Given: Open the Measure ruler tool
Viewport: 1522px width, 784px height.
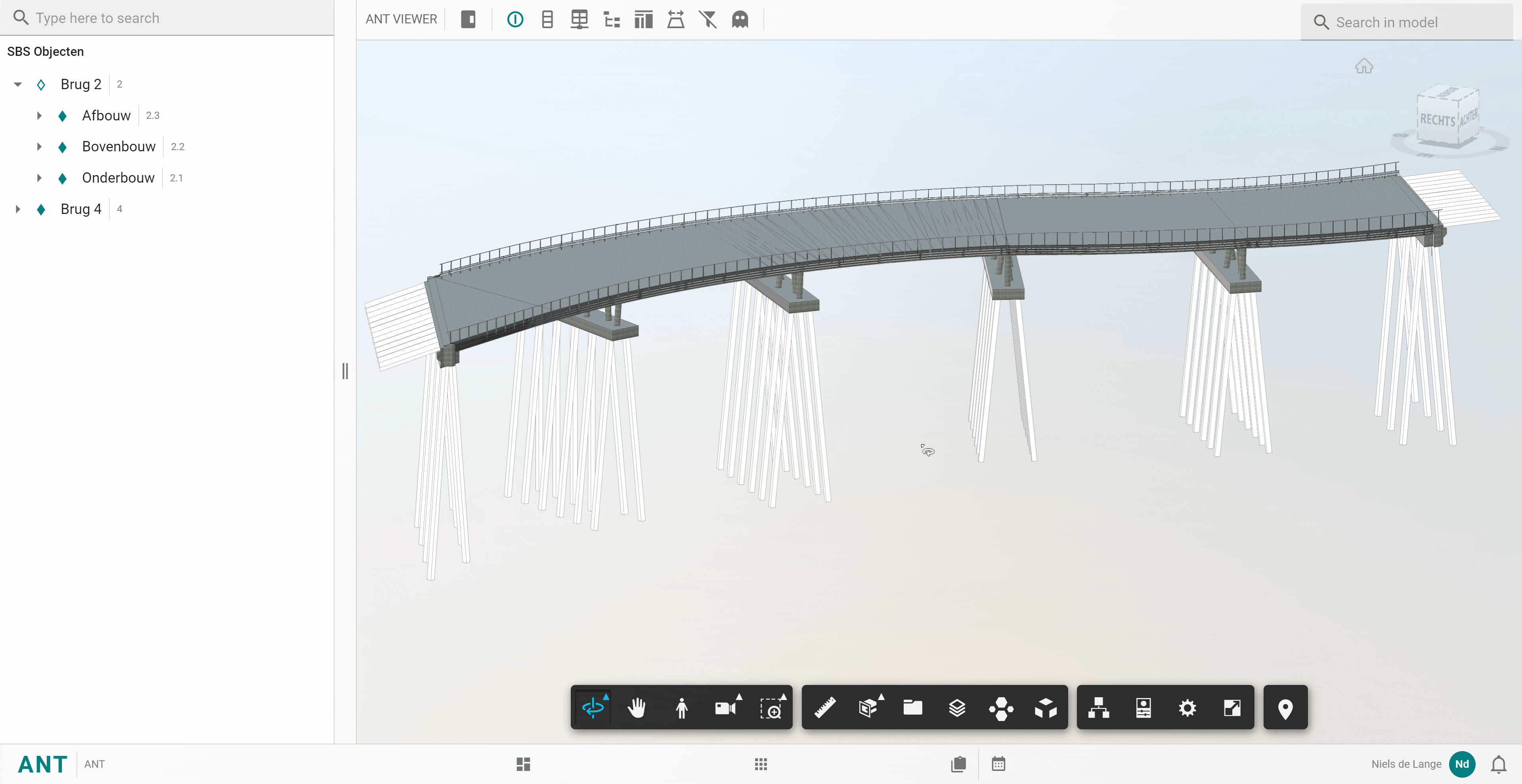Looking at the screenshot, I should coord(825,707).
